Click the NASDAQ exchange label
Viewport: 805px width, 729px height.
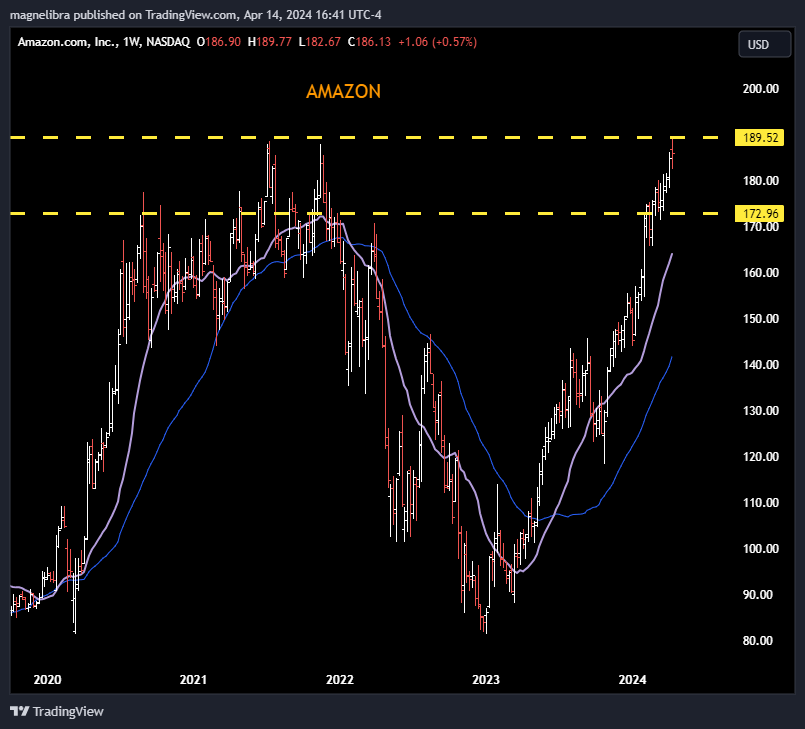tap(168, 42)
